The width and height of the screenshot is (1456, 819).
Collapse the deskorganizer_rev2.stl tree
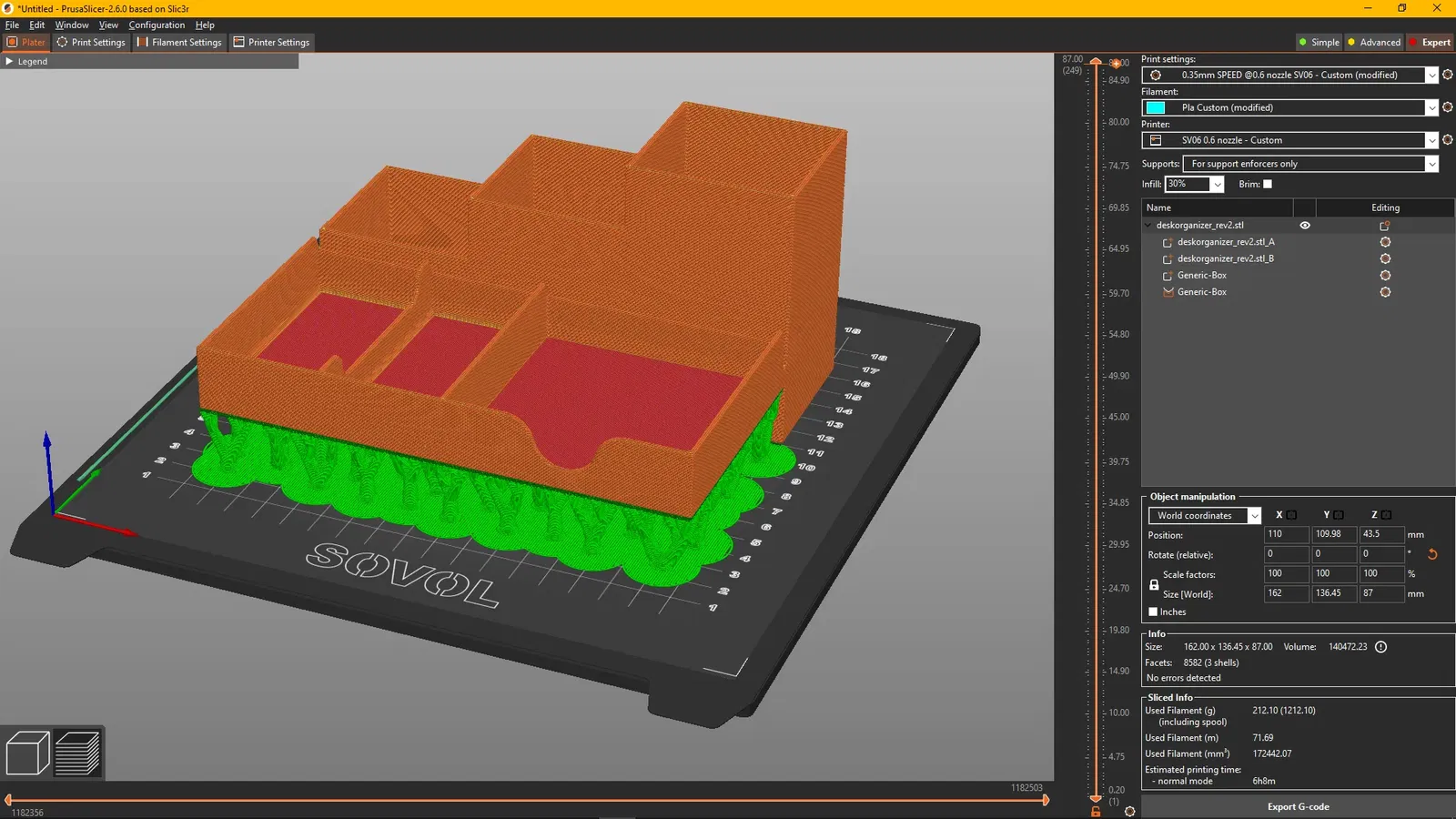click(1148, 226)
